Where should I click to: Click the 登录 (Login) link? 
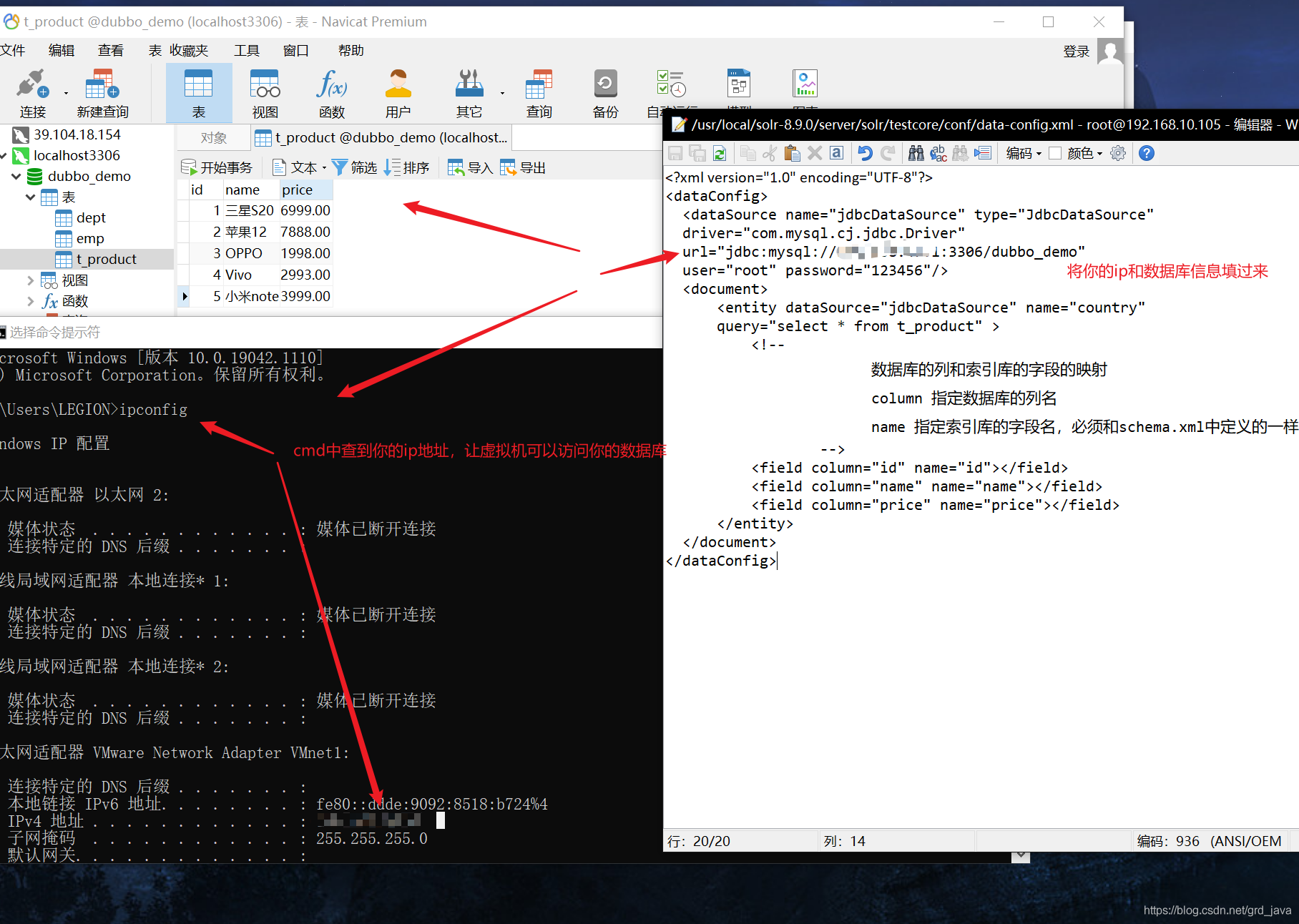click(x=1077, y=51)
